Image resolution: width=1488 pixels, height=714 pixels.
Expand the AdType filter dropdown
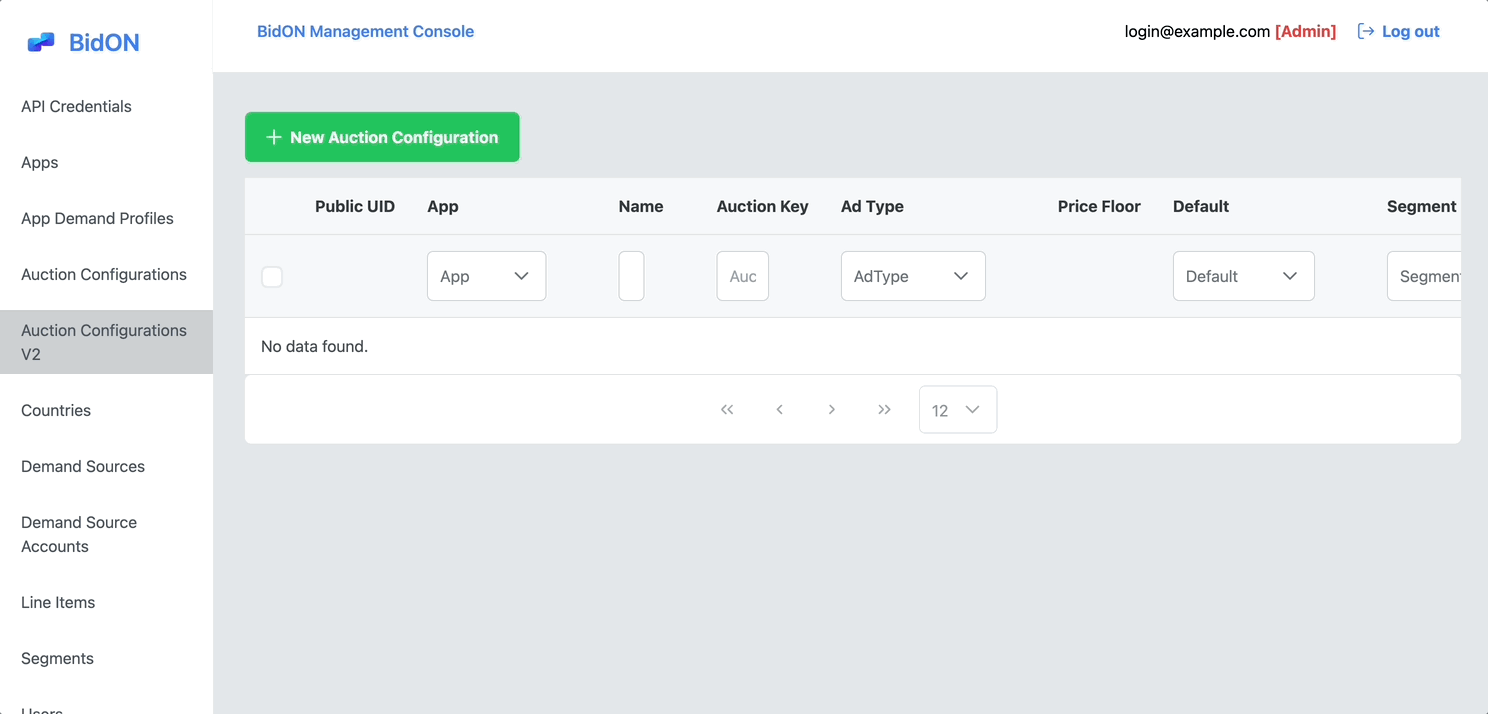tap(912, 275)
